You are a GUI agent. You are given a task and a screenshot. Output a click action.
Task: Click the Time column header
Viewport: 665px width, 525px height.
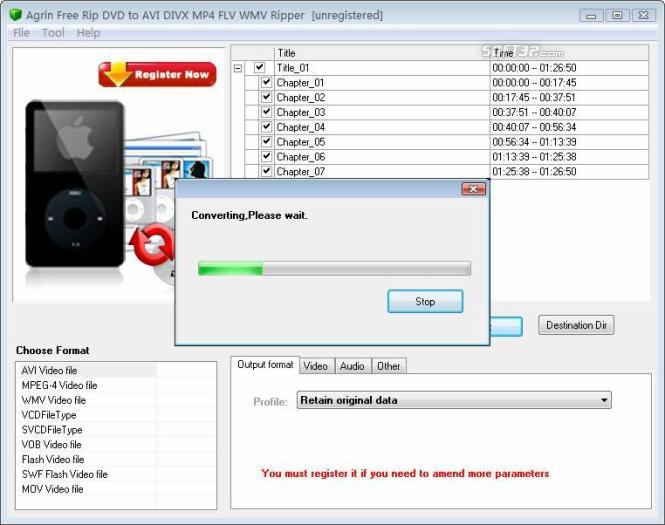569,53
